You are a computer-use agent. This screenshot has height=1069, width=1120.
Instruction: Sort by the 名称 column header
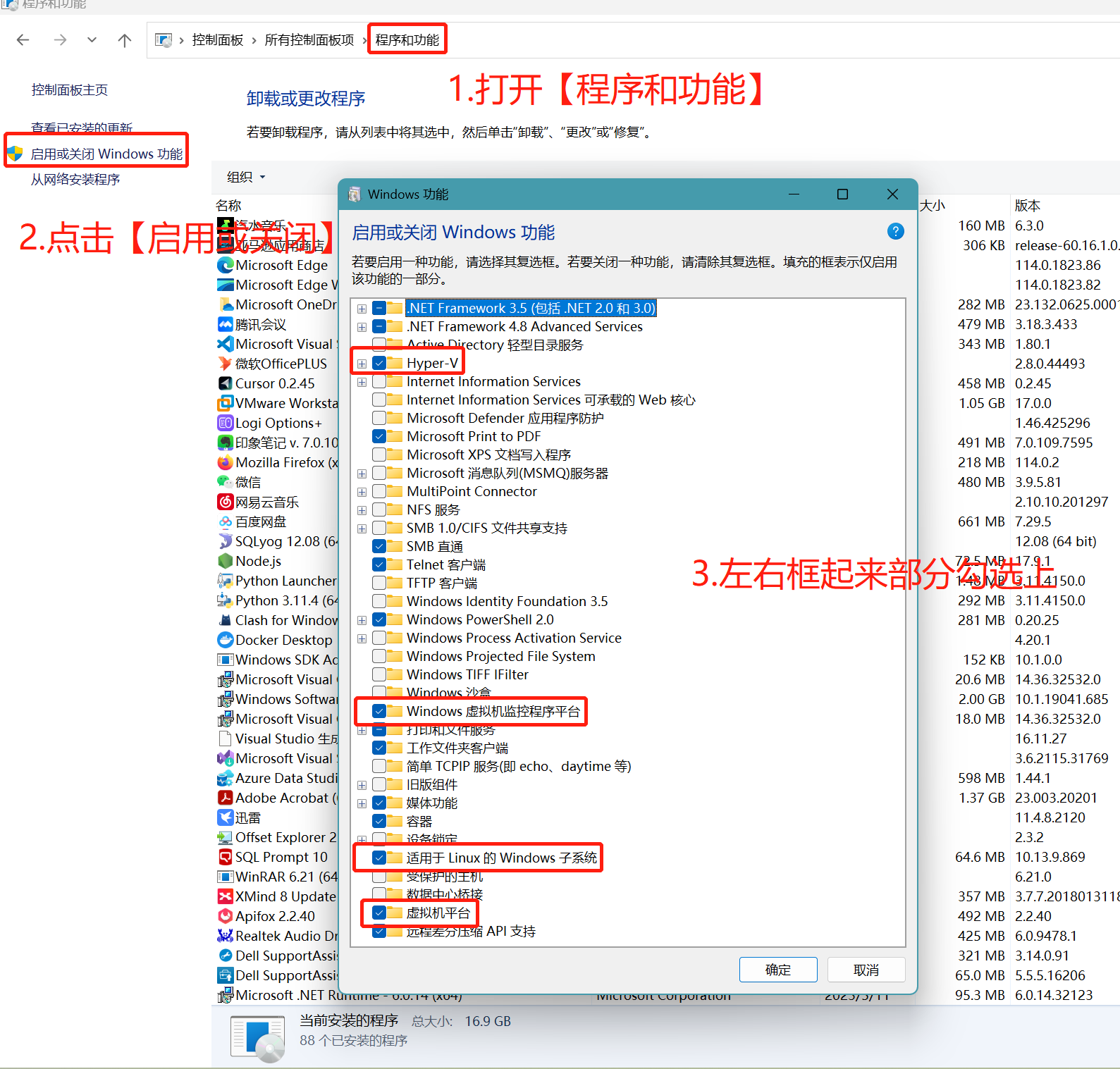[x=228, y=206]
